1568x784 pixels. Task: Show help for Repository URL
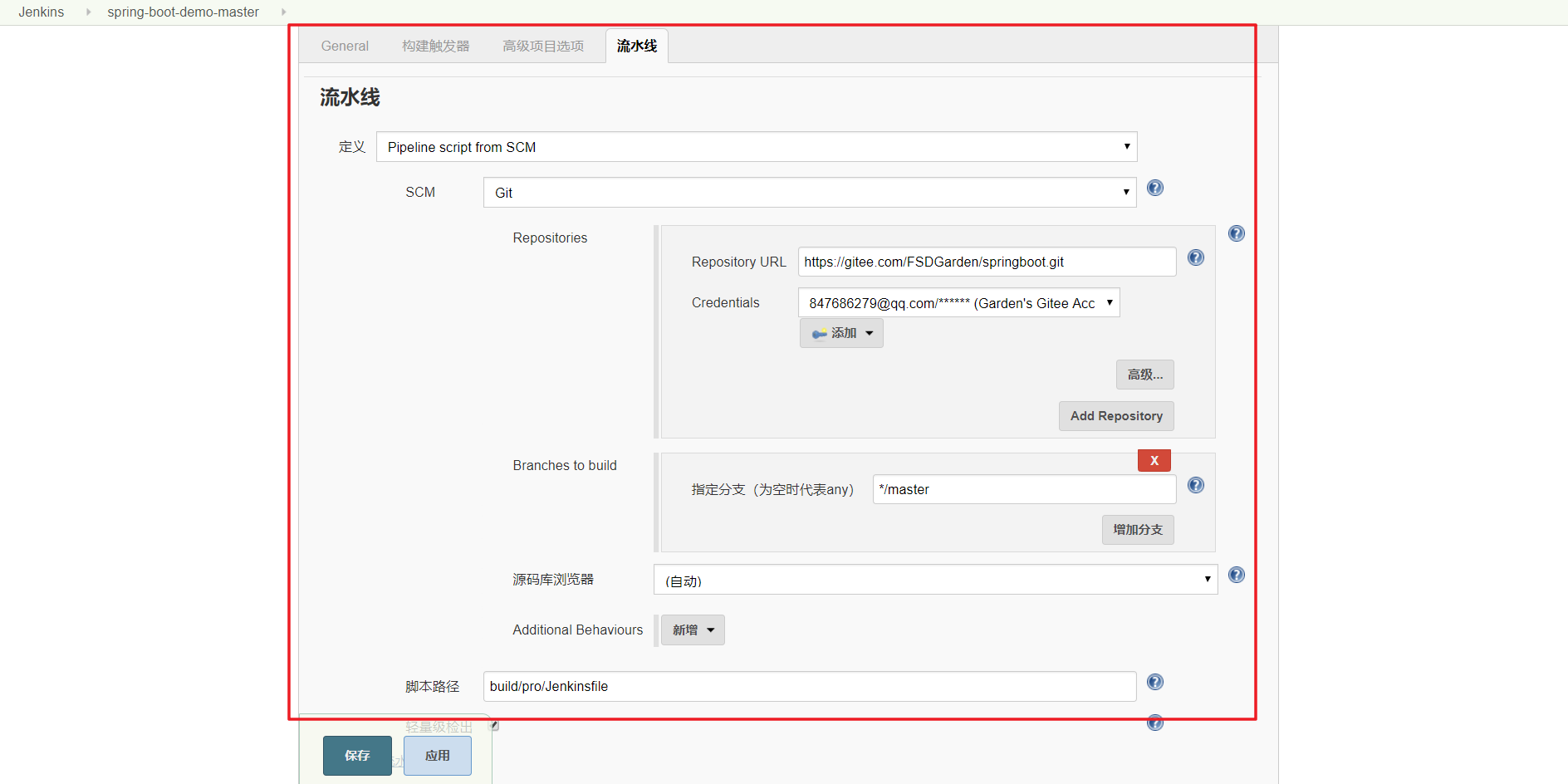[1195, 257]
